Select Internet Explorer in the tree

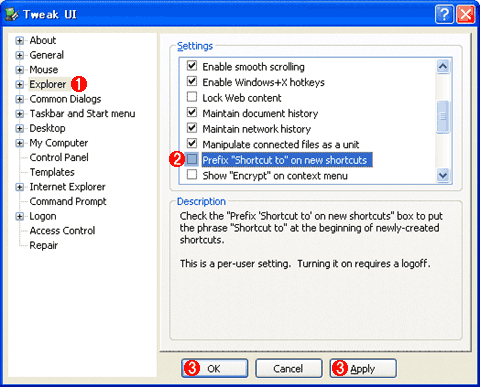coord(67,187)
